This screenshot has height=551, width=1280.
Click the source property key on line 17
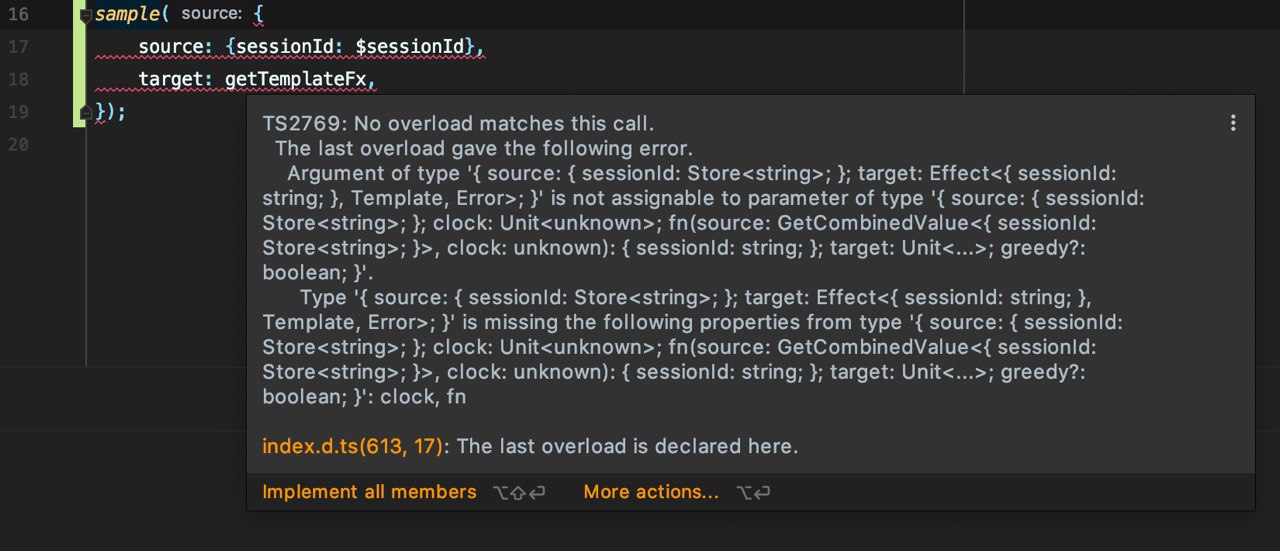(x=170, y=47)
